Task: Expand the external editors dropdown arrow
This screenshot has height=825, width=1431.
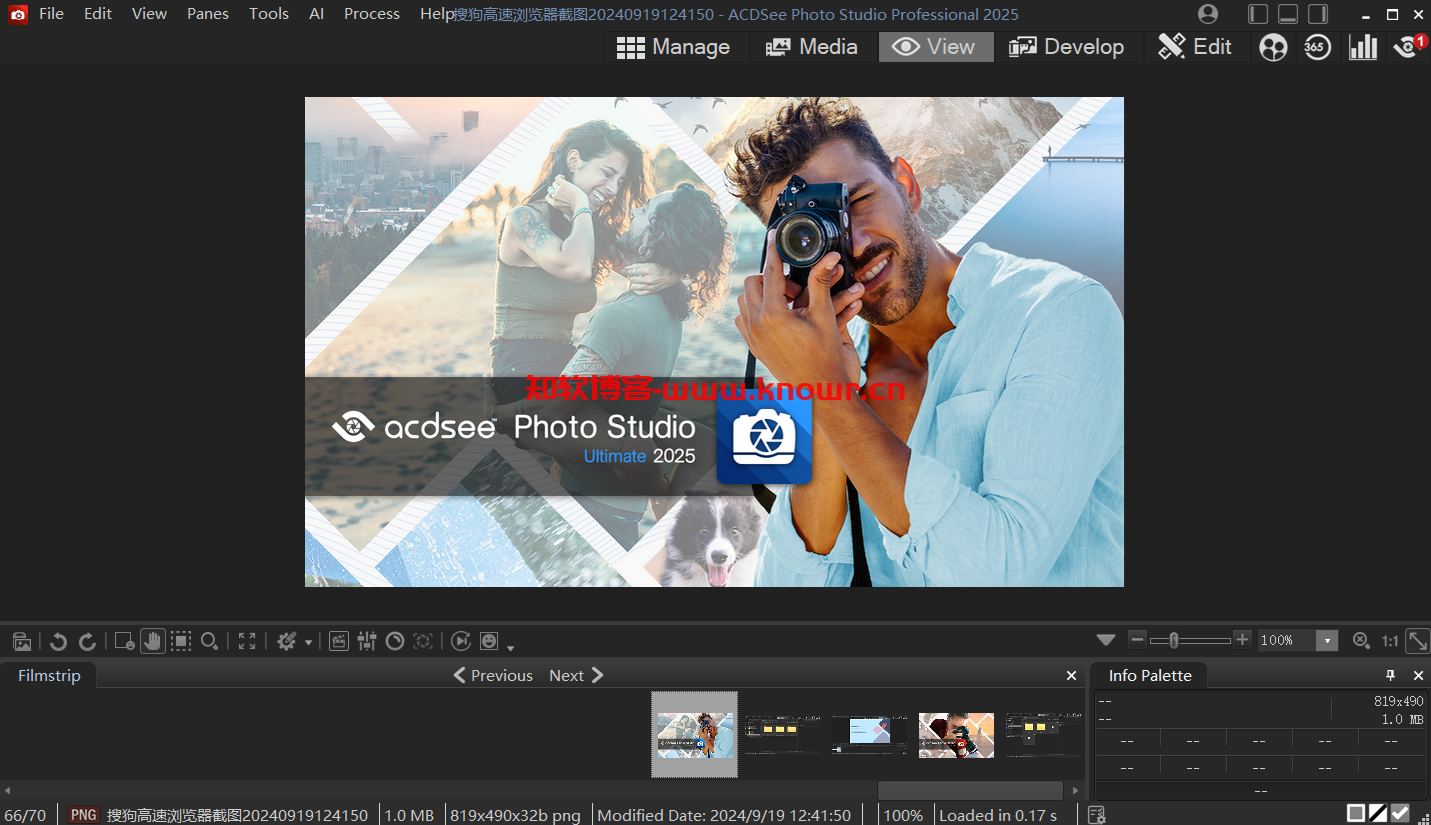Action: [308, 642]
